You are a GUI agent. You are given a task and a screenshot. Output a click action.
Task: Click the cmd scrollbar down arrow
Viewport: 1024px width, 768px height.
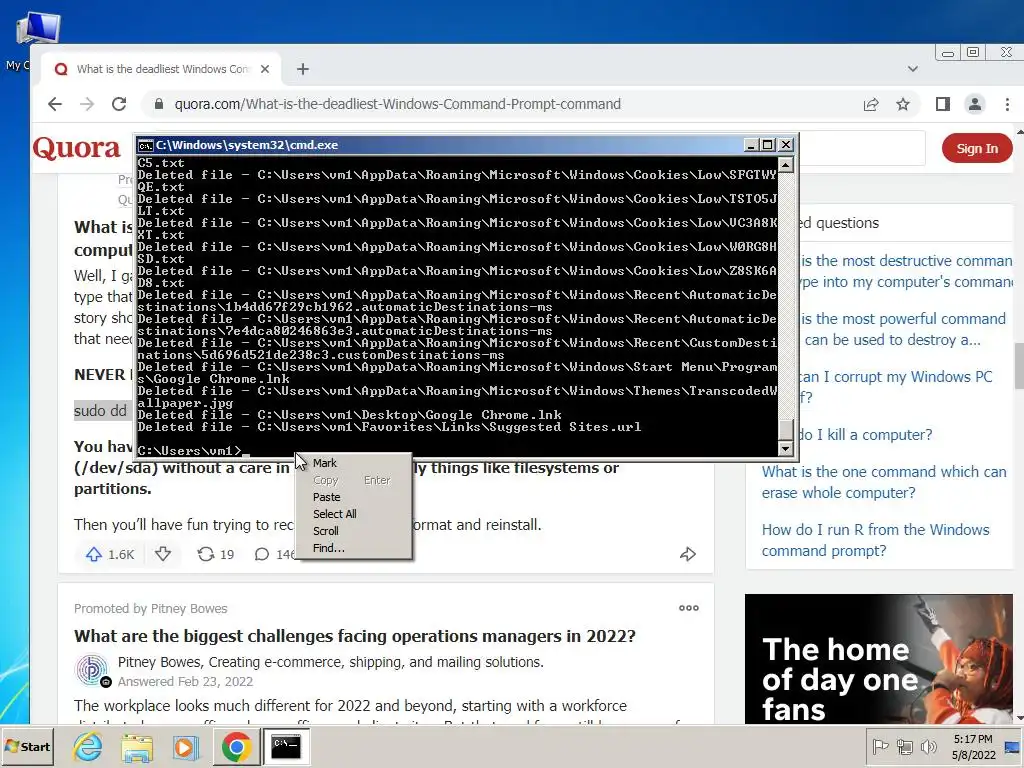tap(786, 448)
